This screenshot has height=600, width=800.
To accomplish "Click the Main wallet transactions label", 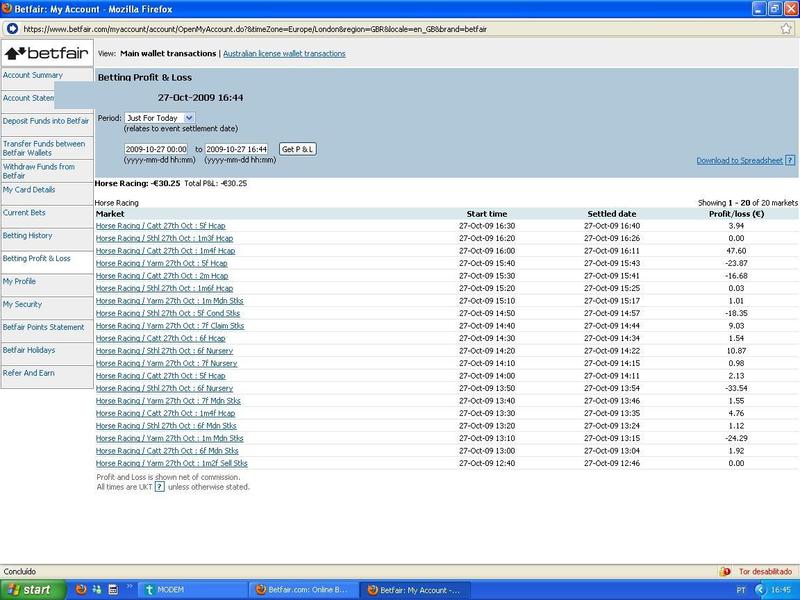I will pyautogui.click(x=168, y=54).
